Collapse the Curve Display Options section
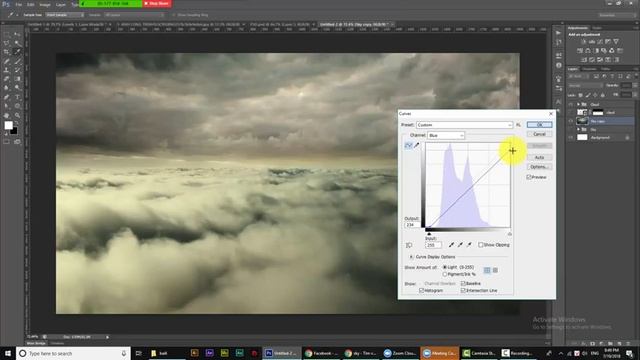Viewport: 640px width, 360px height. (x=411, y=257)
